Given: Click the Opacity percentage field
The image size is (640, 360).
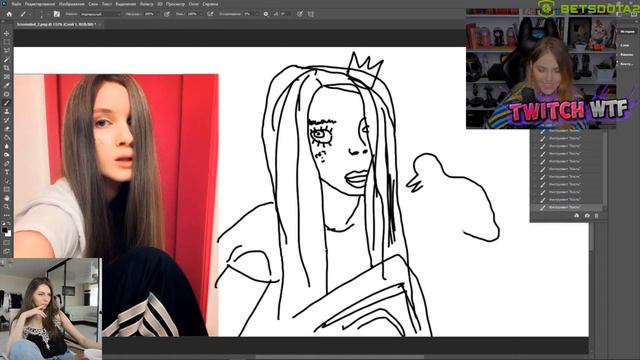Looking at the screenshot, I should [149, 14].
